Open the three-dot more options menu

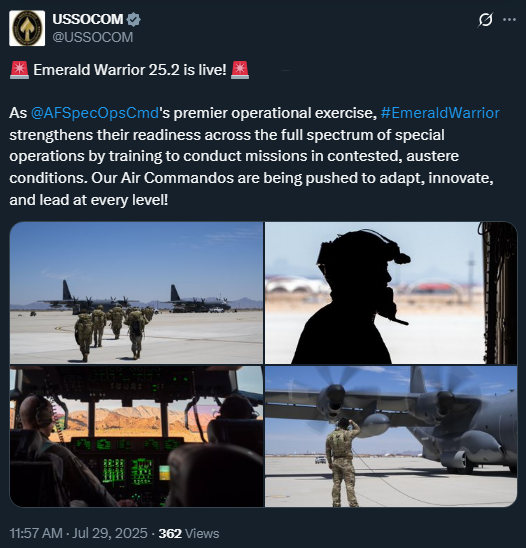[509, 20]
